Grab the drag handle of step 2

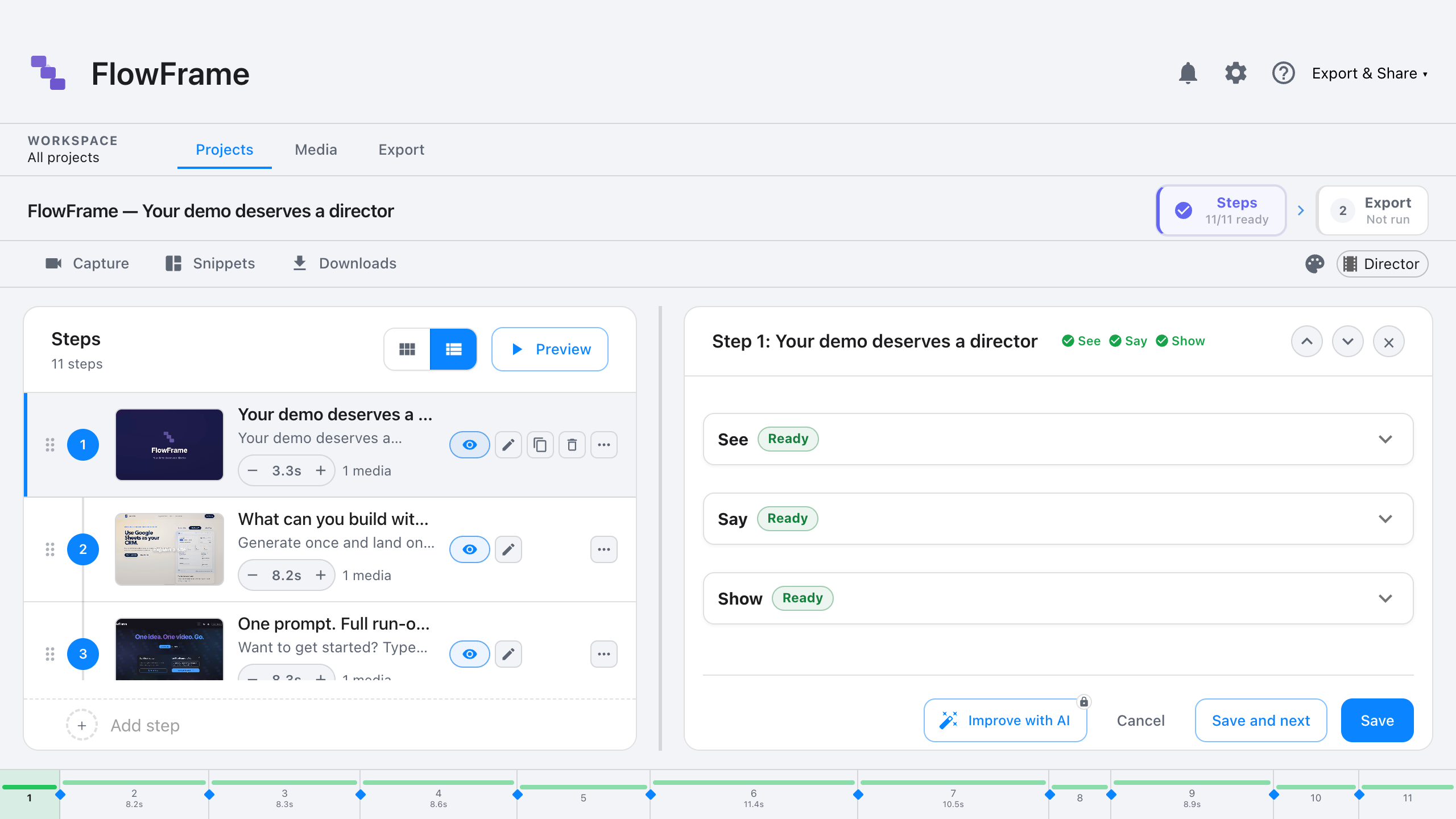coord(50,549)
